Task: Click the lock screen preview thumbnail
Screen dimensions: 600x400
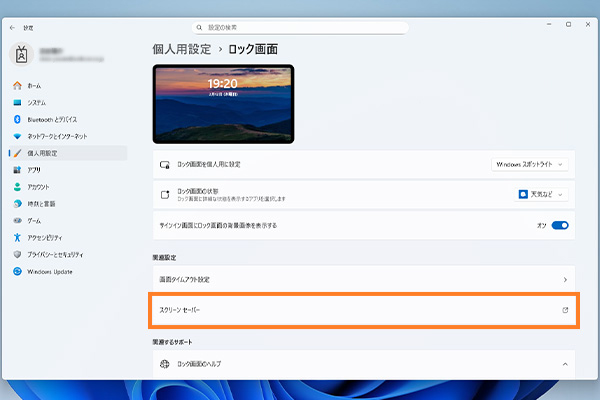Action: coord(223,104)
